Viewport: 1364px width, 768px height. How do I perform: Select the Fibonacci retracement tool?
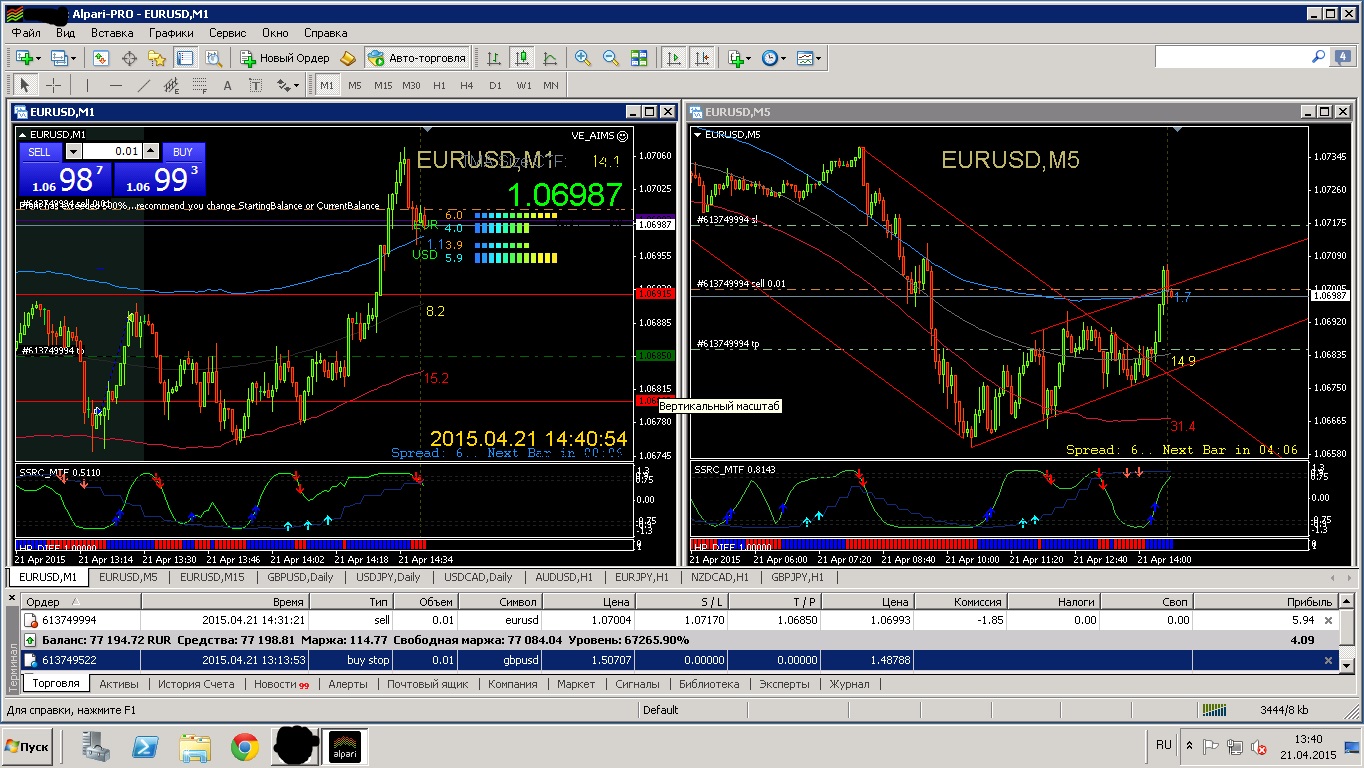(x=199, y=85)
